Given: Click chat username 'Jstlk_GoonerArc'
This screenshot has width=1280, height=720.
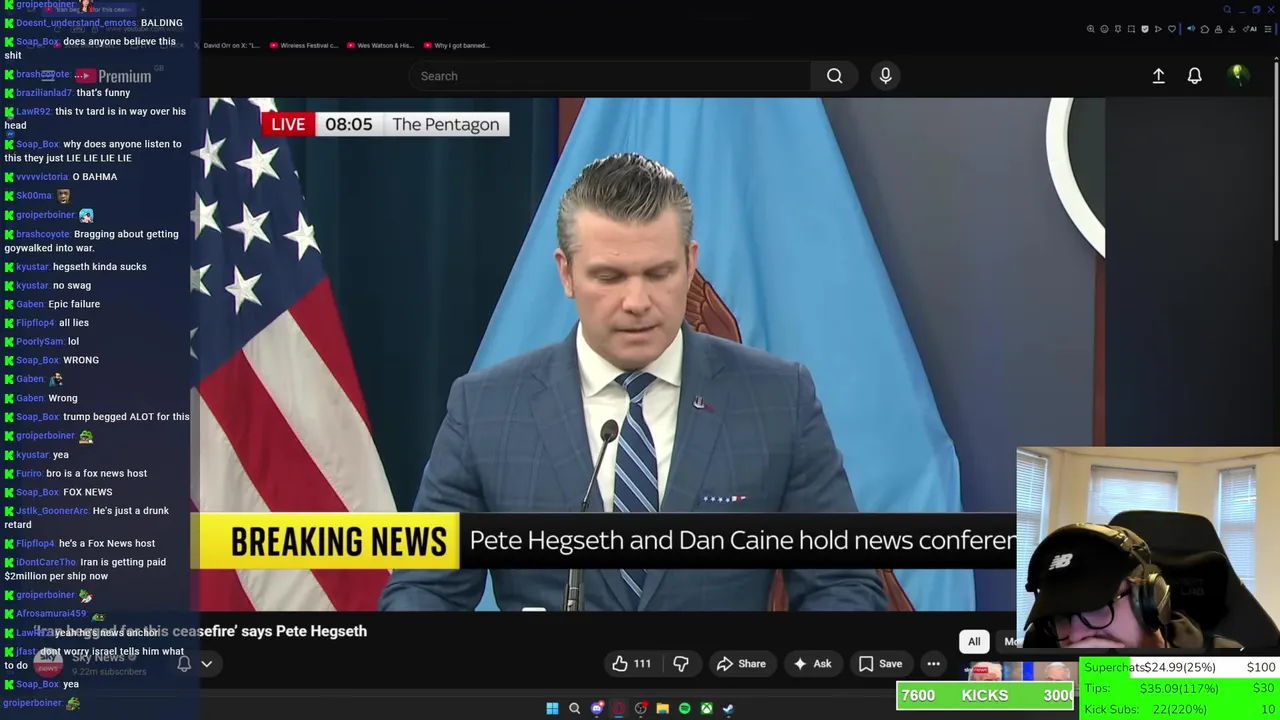Looking at the screenshot, I should [52, 511].
